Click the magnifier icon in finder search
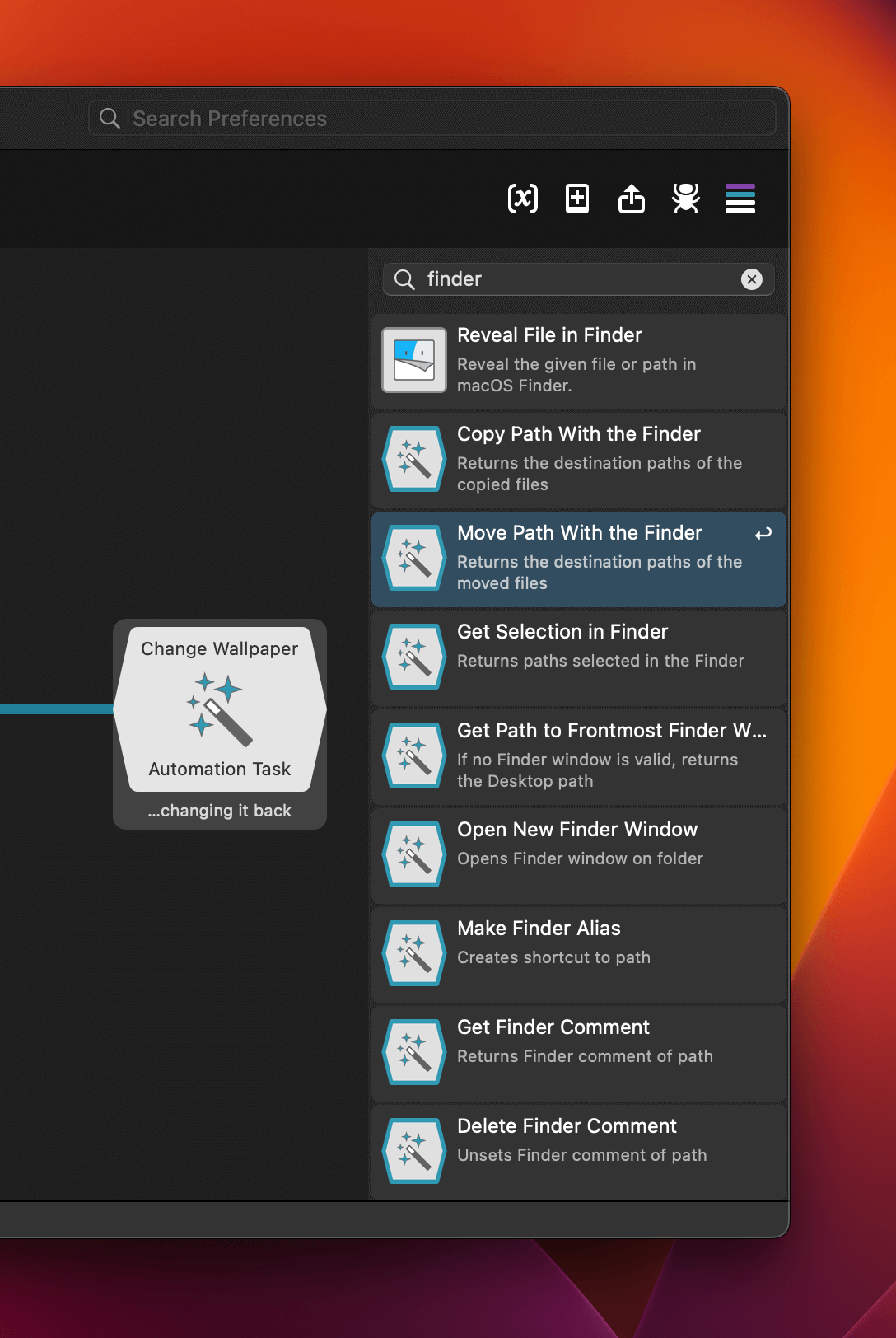Image resolution: width=896 pixels, height=1338 pixels. [404, 279]
